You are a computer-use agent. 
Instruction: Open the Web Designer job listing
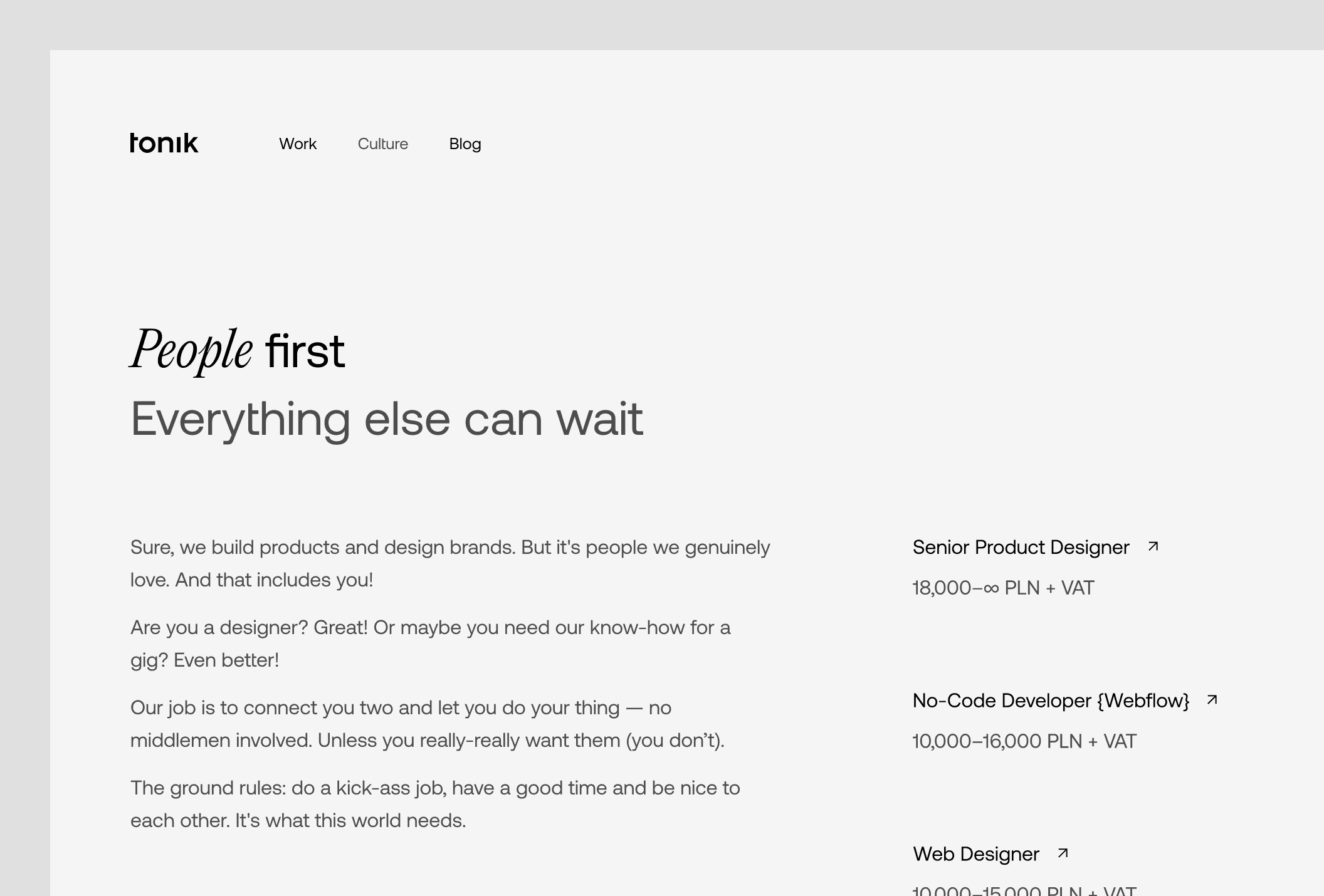pos(976,853)
